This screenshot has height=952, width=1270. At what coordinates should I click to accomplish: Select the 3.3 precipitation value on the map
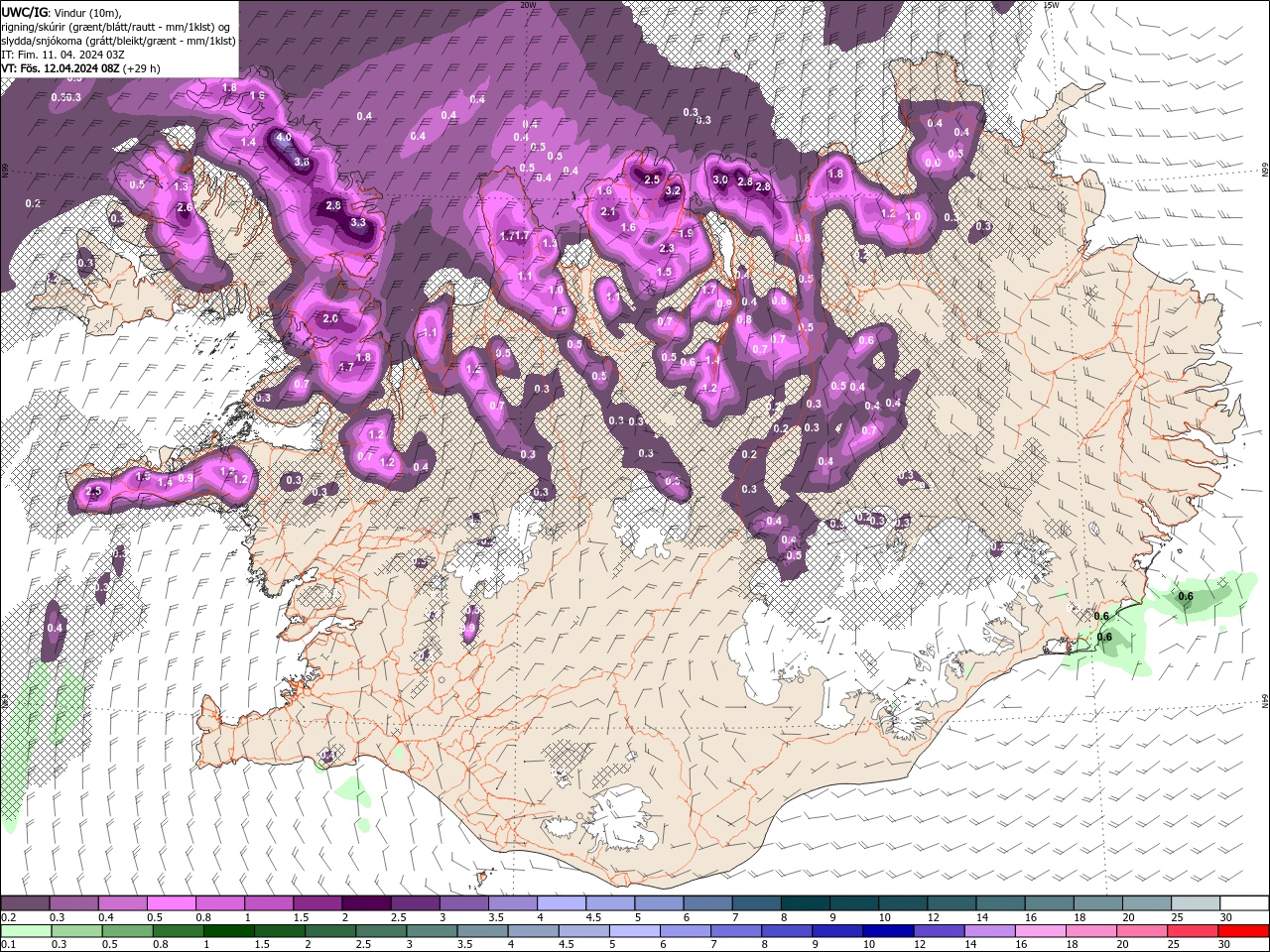point(358,223)
